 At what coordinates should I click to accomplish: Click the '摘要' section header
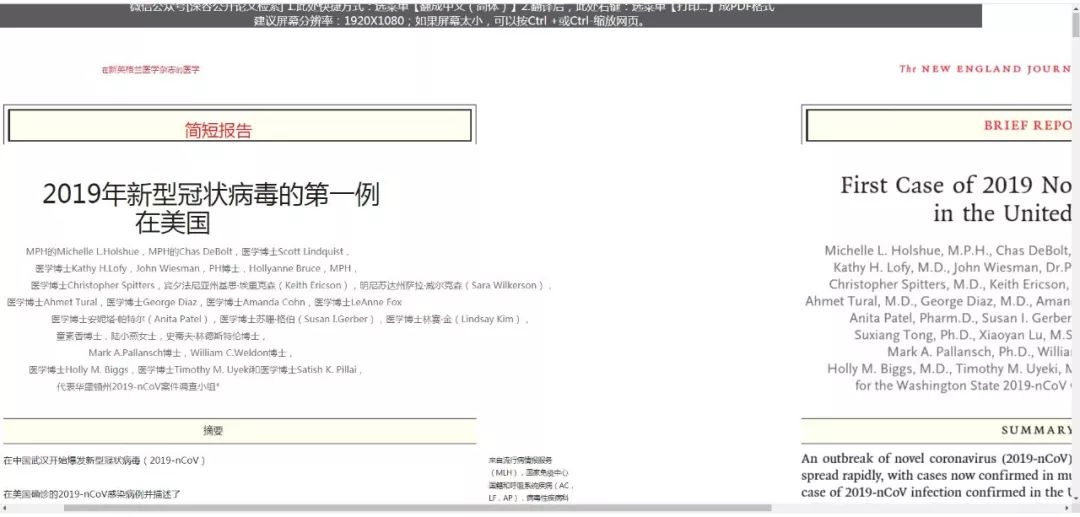coord(213,431)
